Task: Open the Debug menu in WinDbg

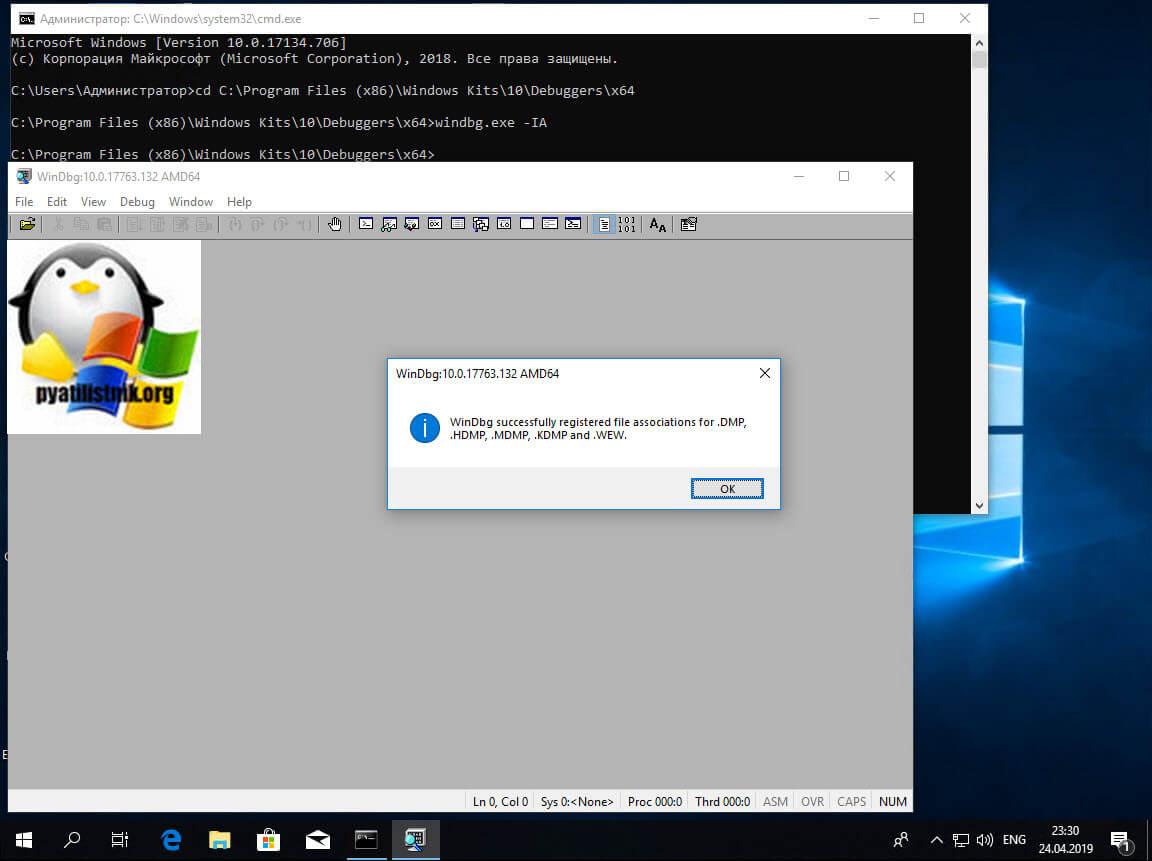Action: click(137, 202)
